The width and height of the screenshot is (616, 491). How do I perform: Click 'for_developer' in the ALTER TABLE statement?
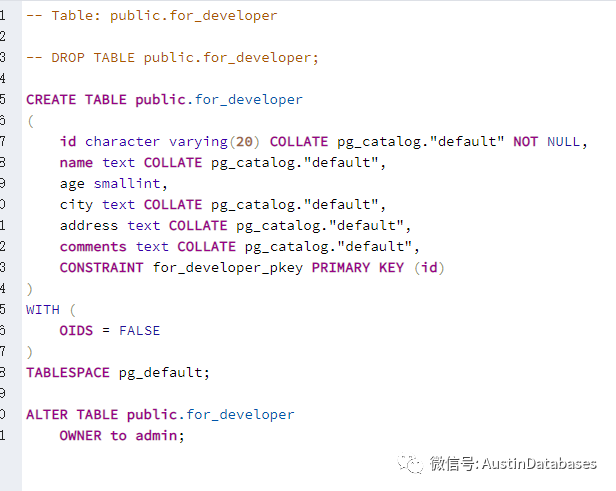[240, 415]
